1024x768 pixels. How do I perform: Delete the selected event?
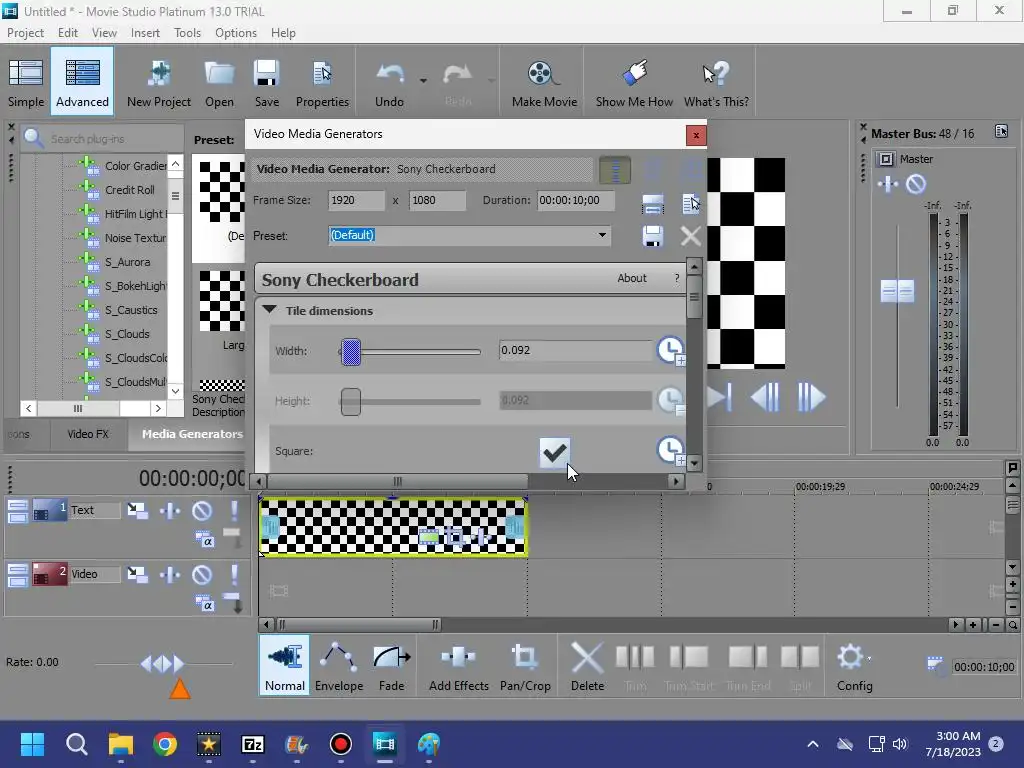coord(587,665)
